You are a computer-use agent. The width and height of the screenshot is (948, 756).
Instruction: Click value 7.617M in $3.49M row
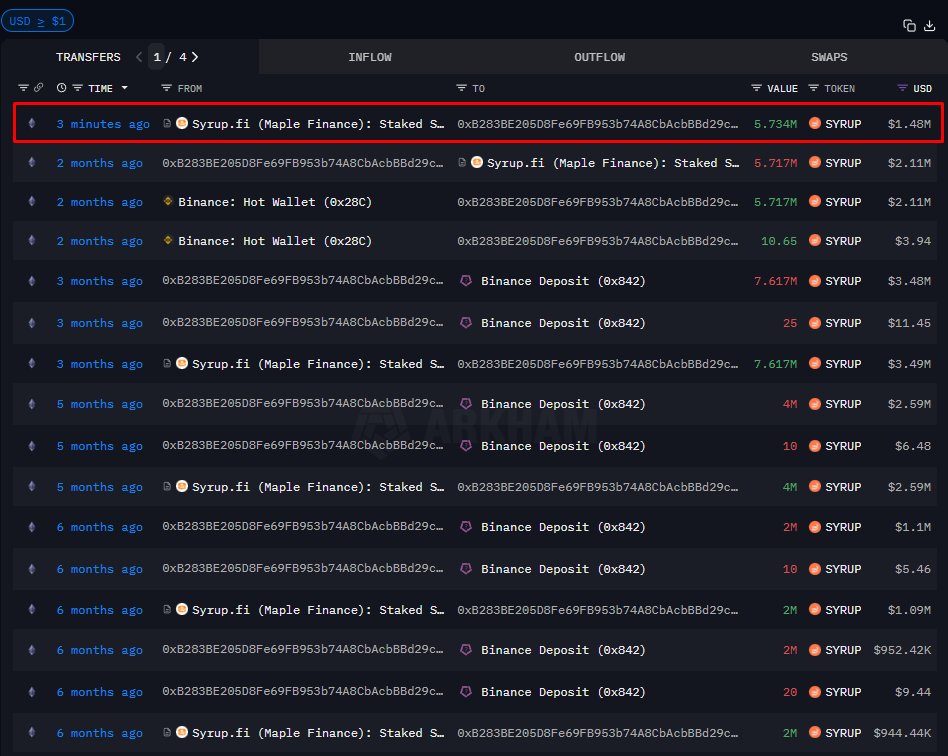click(775, 363)
